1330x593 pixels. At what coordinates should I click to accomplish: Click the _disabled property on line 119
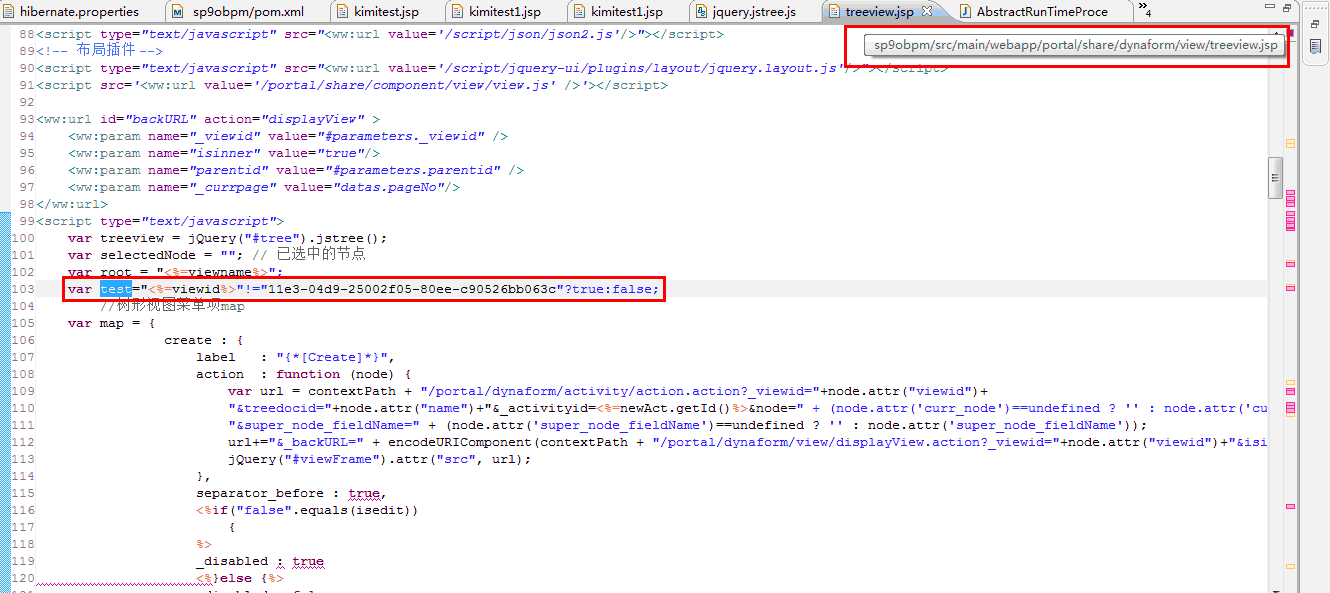pos(232,561)
